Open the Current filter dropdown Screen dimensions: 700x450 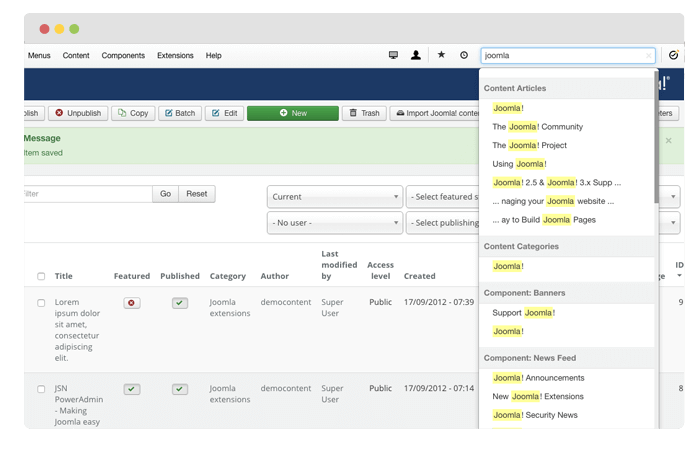point(335,197)
